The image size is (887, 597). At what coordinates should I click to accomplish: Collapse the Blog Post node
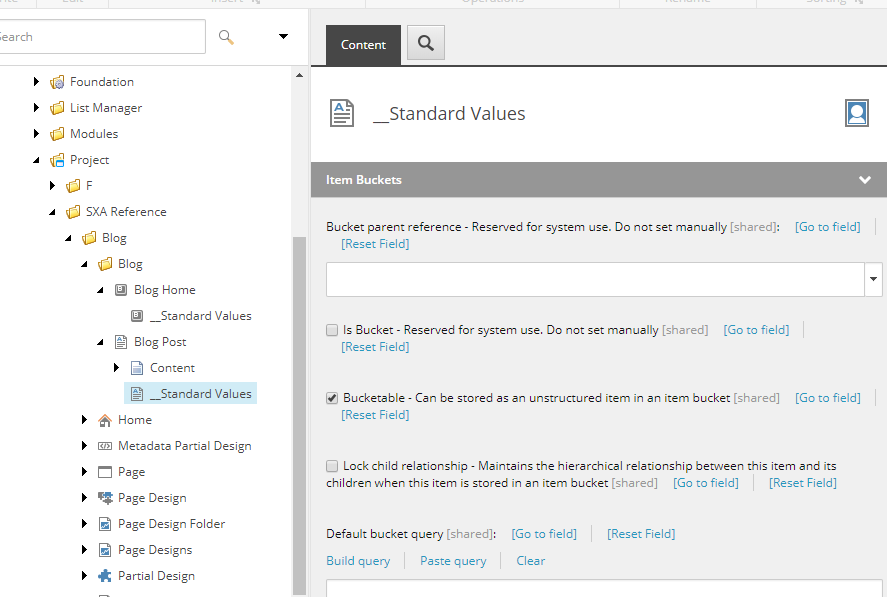100,342
